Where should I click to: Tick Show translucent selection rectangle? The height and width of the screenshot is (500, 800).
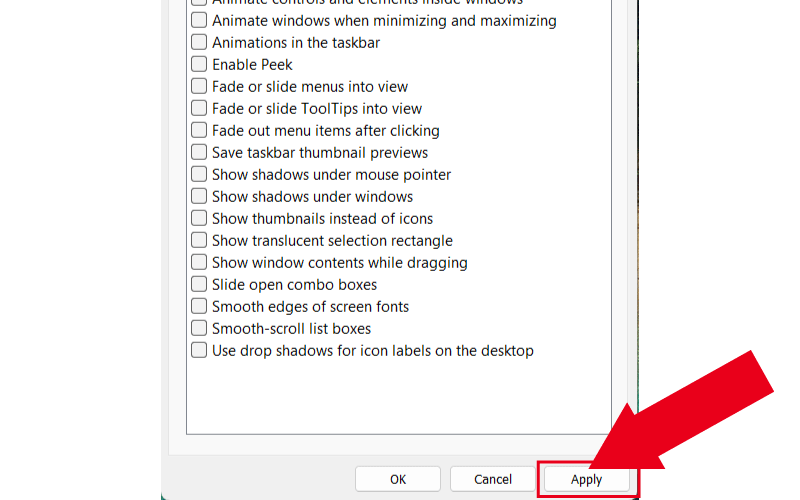[x=199, y=240]
